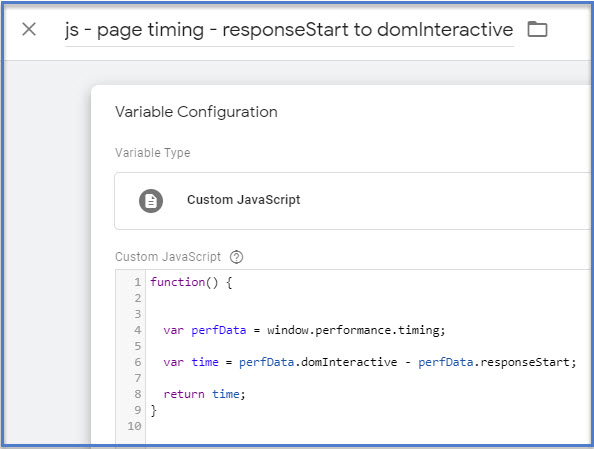Click the perfData.domInteractive expression

318,362
